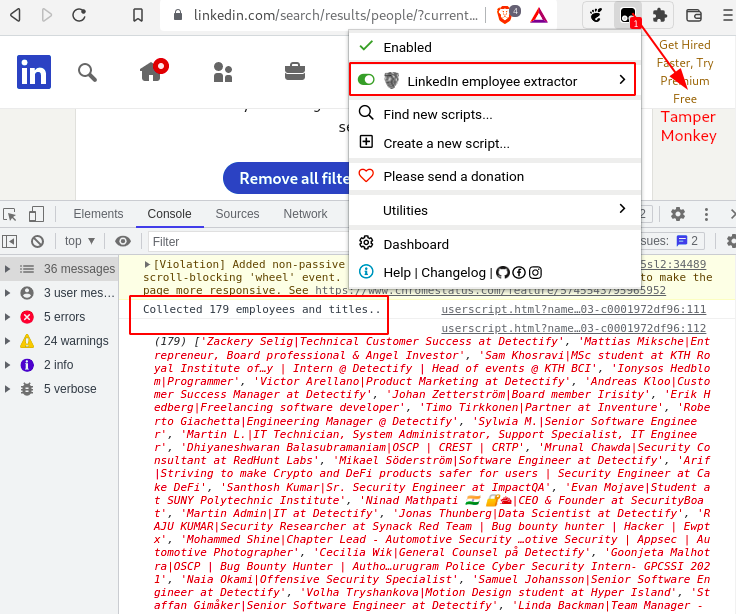Open LinkedIn My Network people icon
The image size is (736, 614).
pyautogui.click(x=222, y=72)
